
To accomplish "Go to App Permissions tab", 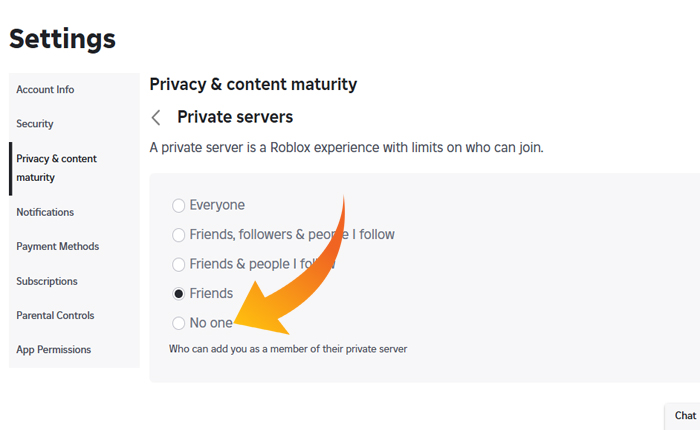I will (x=53, y=350).
